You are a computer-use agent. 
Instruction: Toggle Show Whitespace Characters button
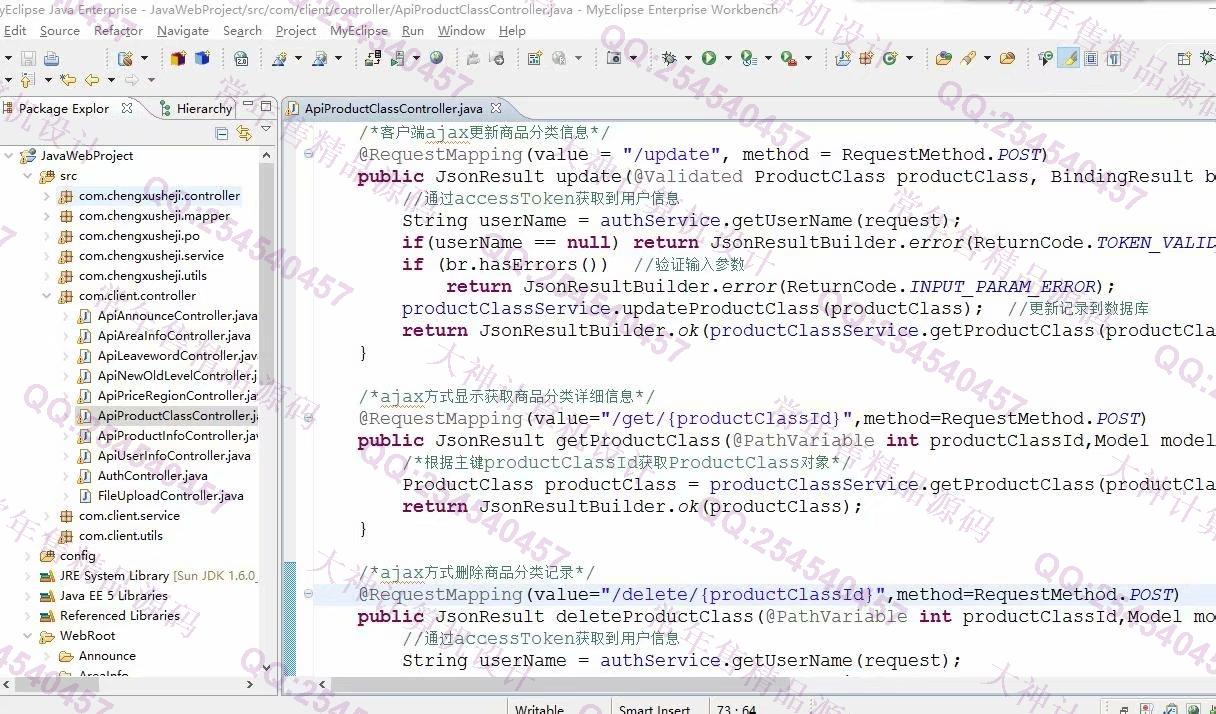coord(1114,58)
